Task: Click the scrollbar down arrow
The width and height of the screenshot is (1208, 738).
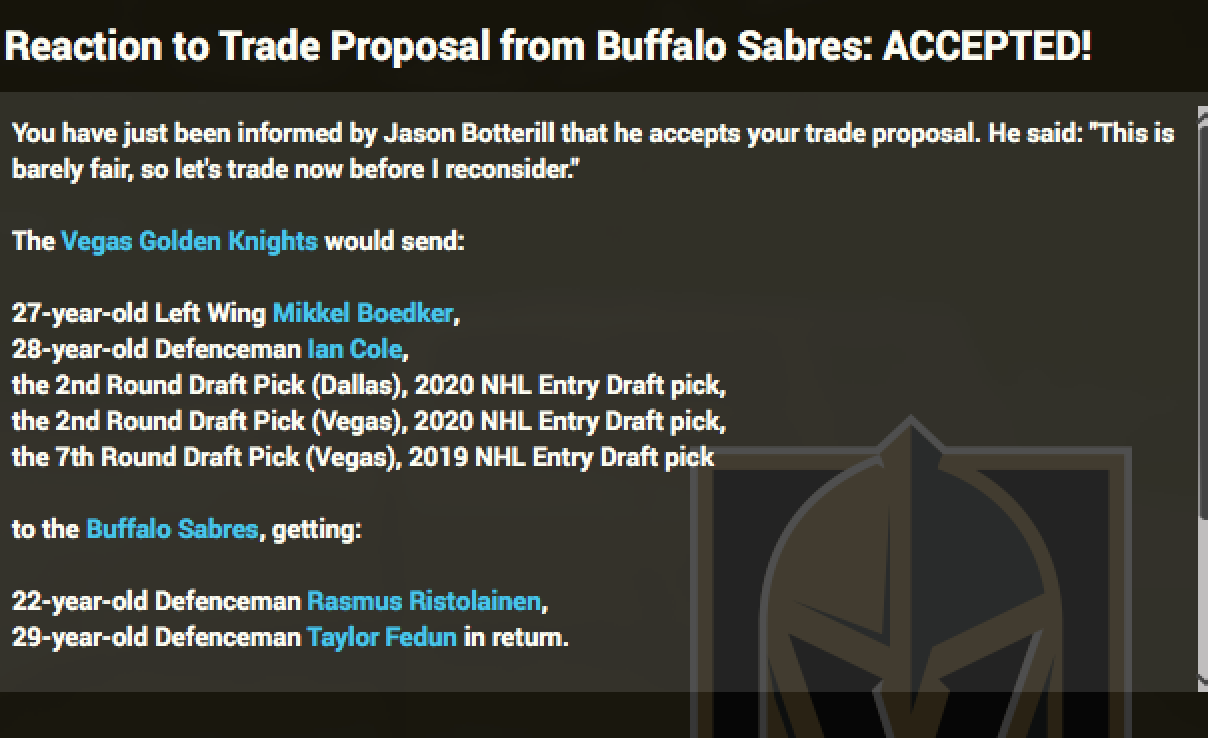Action: (1202, 682)
